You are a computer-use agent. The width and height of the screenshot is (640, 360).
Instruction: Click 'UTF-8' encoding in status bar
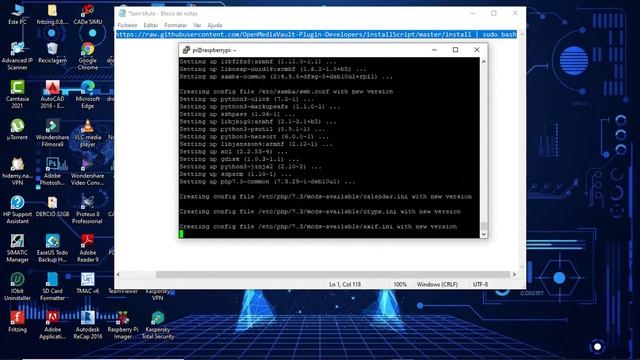point(480,284)
